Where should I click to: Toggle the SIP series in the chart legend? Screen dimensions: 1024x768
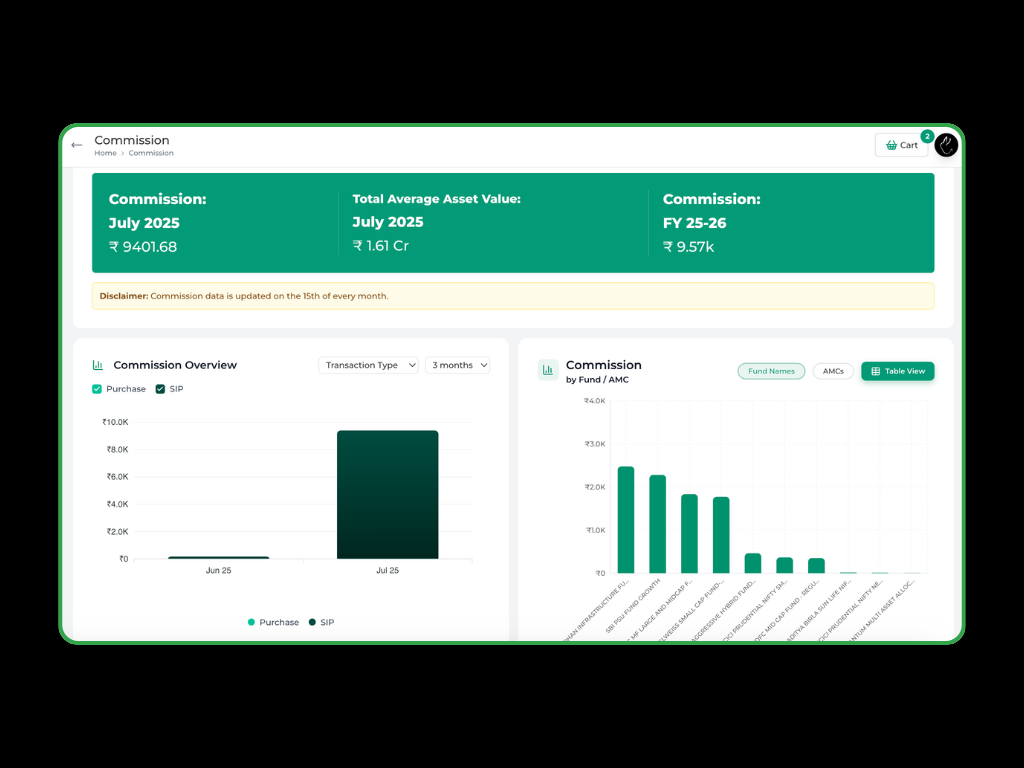click(x=321, y=622)
